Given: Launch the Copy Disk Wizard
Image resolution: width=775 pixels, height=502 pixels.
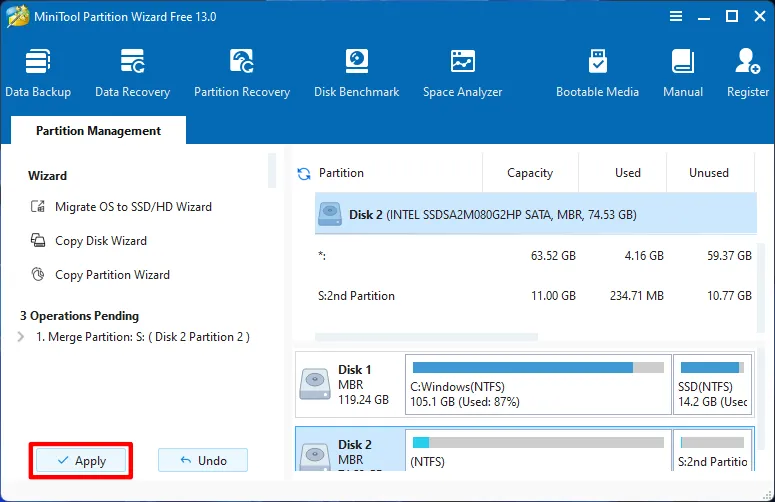Looking at the screenshot, I should coord(101,241).
